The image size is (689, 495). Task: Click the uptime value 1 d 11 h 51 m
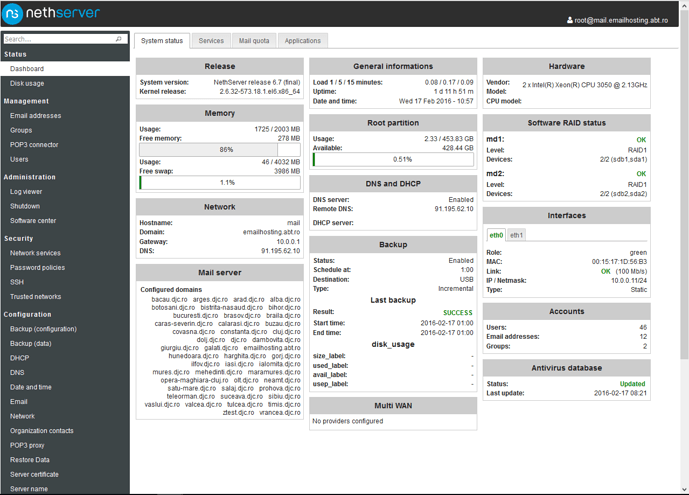453,92
